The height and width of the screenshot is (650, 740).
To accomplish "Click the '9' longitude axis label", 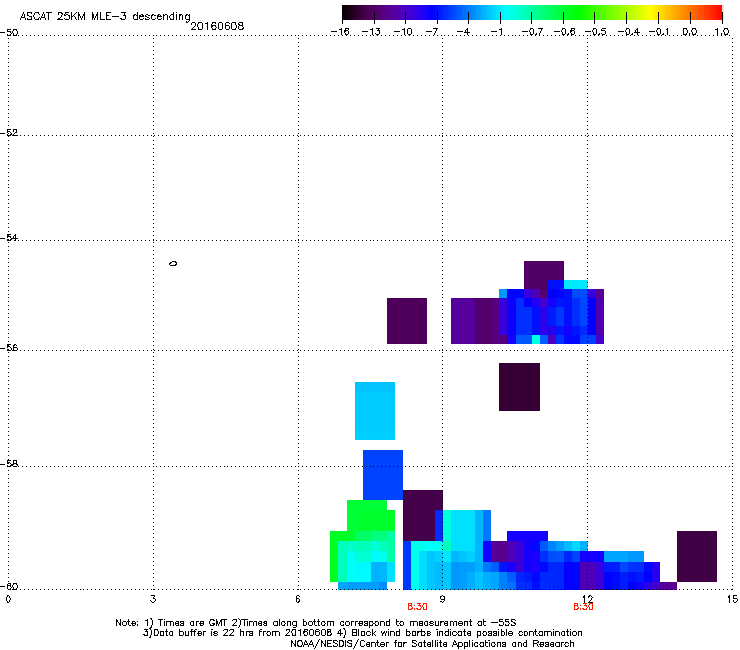I will pos(442,599).
